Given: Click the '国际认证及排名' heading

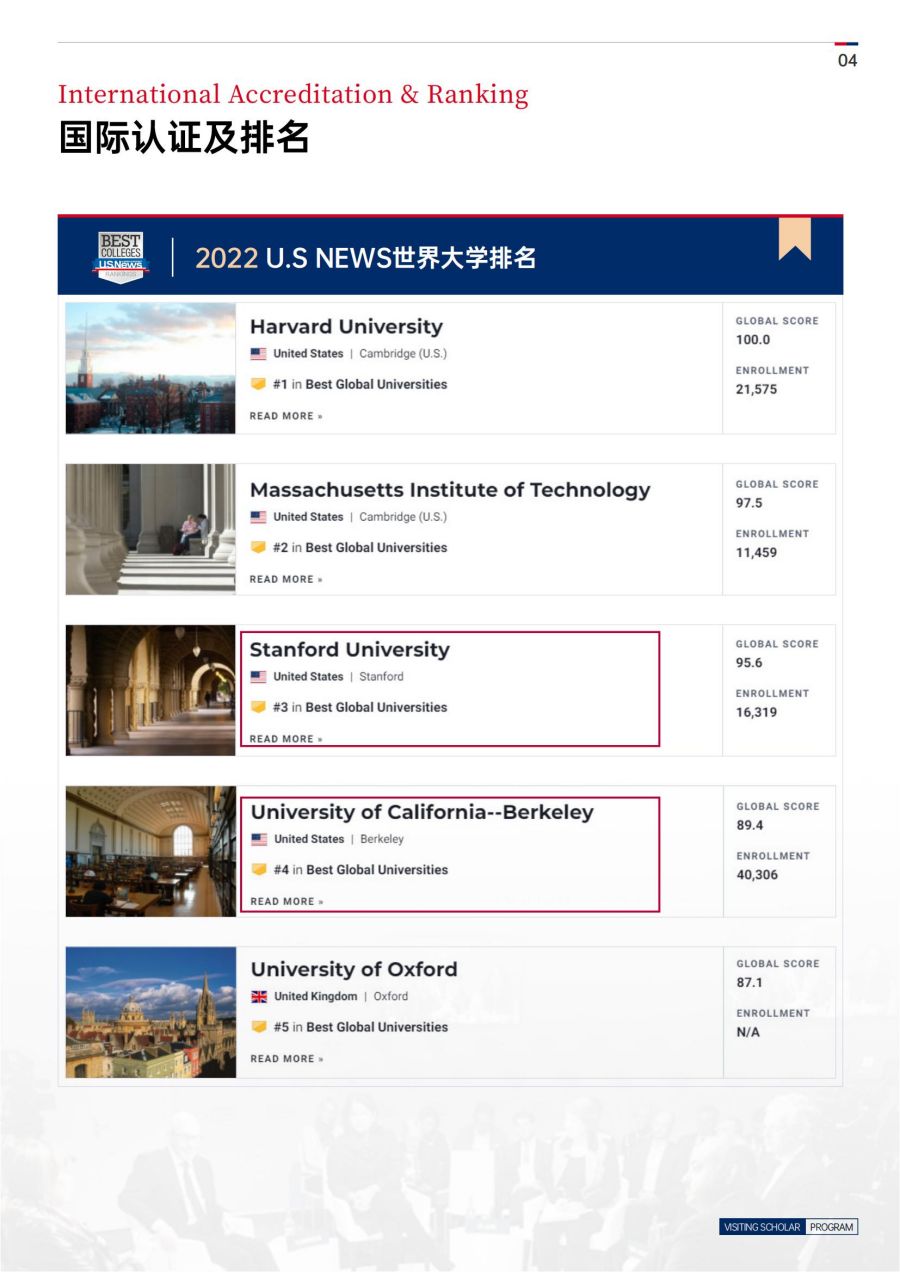Looking at the screenshot, I should (184, 138).
